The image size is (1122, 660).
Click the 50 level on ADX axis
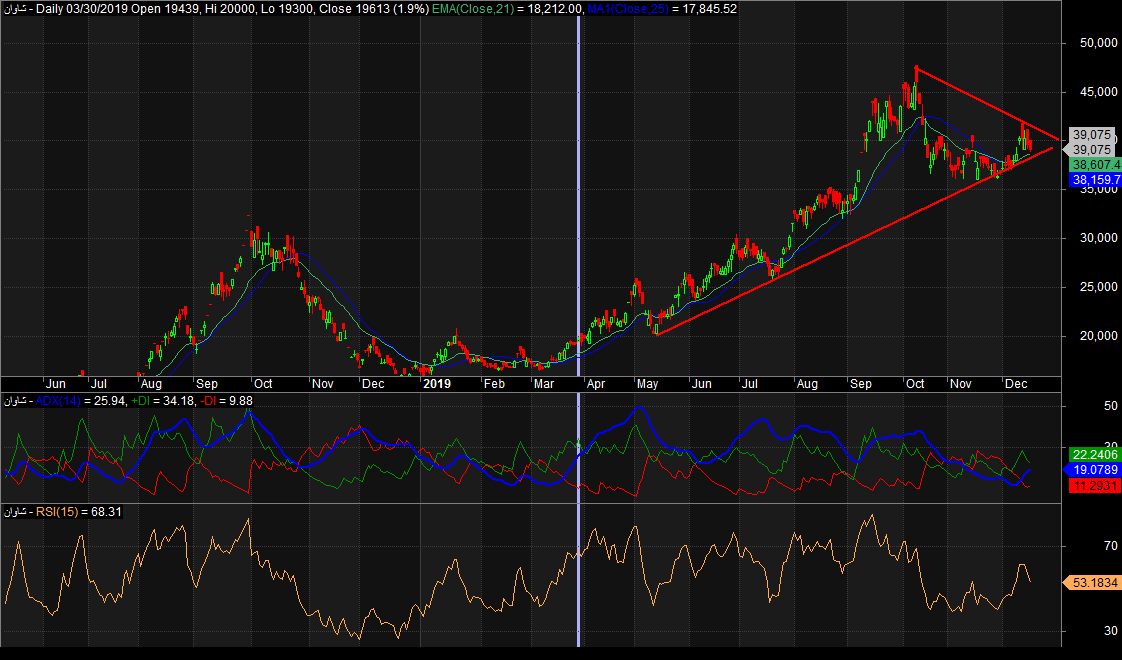[1111, 406]
